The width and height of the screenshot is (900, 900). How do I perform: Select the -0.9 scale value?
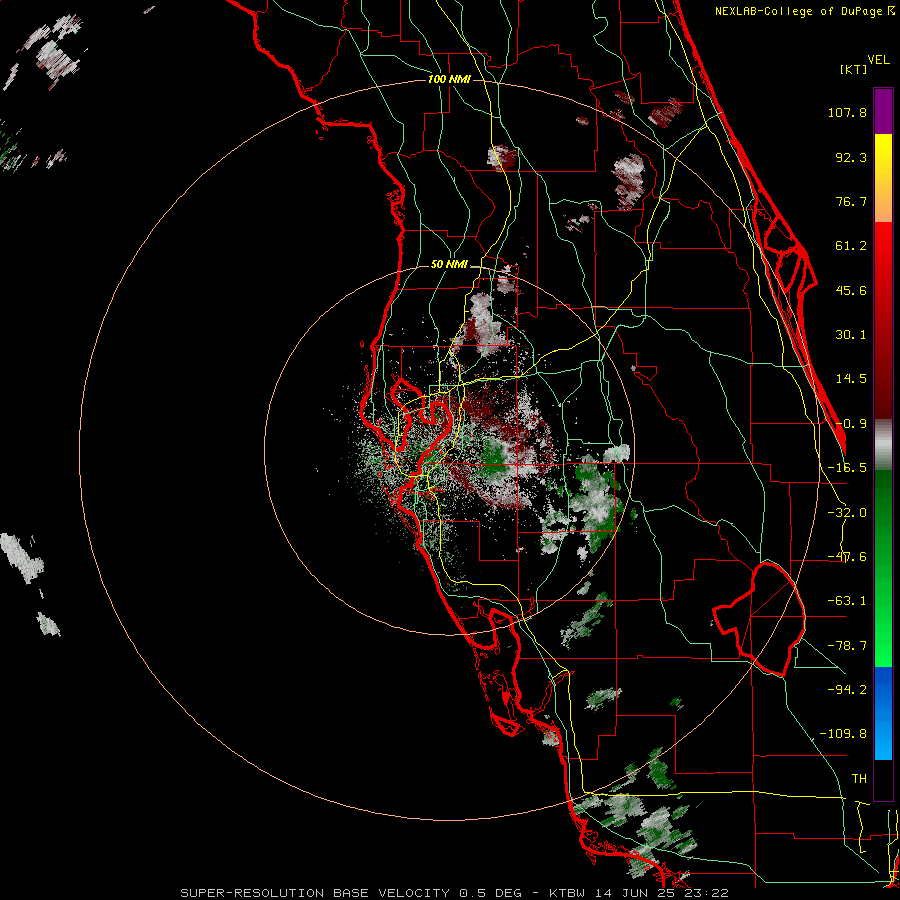[851, 424]
